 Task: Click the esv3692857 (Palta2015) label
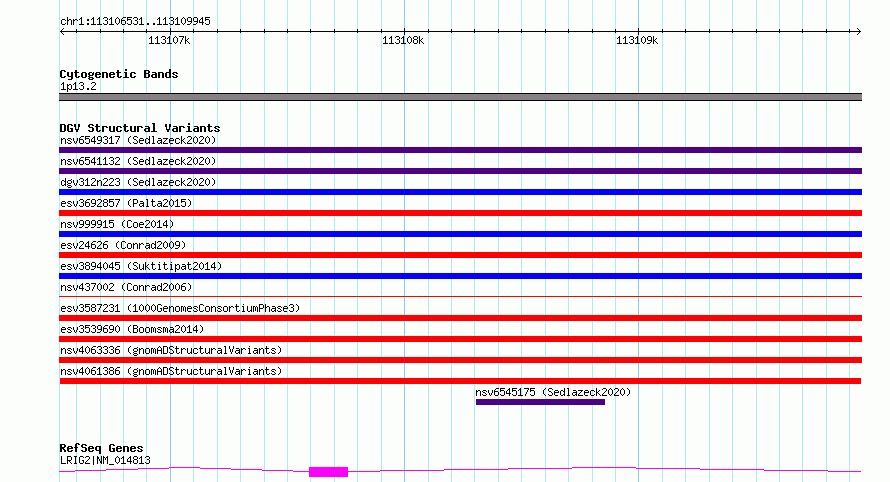point(126,203)
